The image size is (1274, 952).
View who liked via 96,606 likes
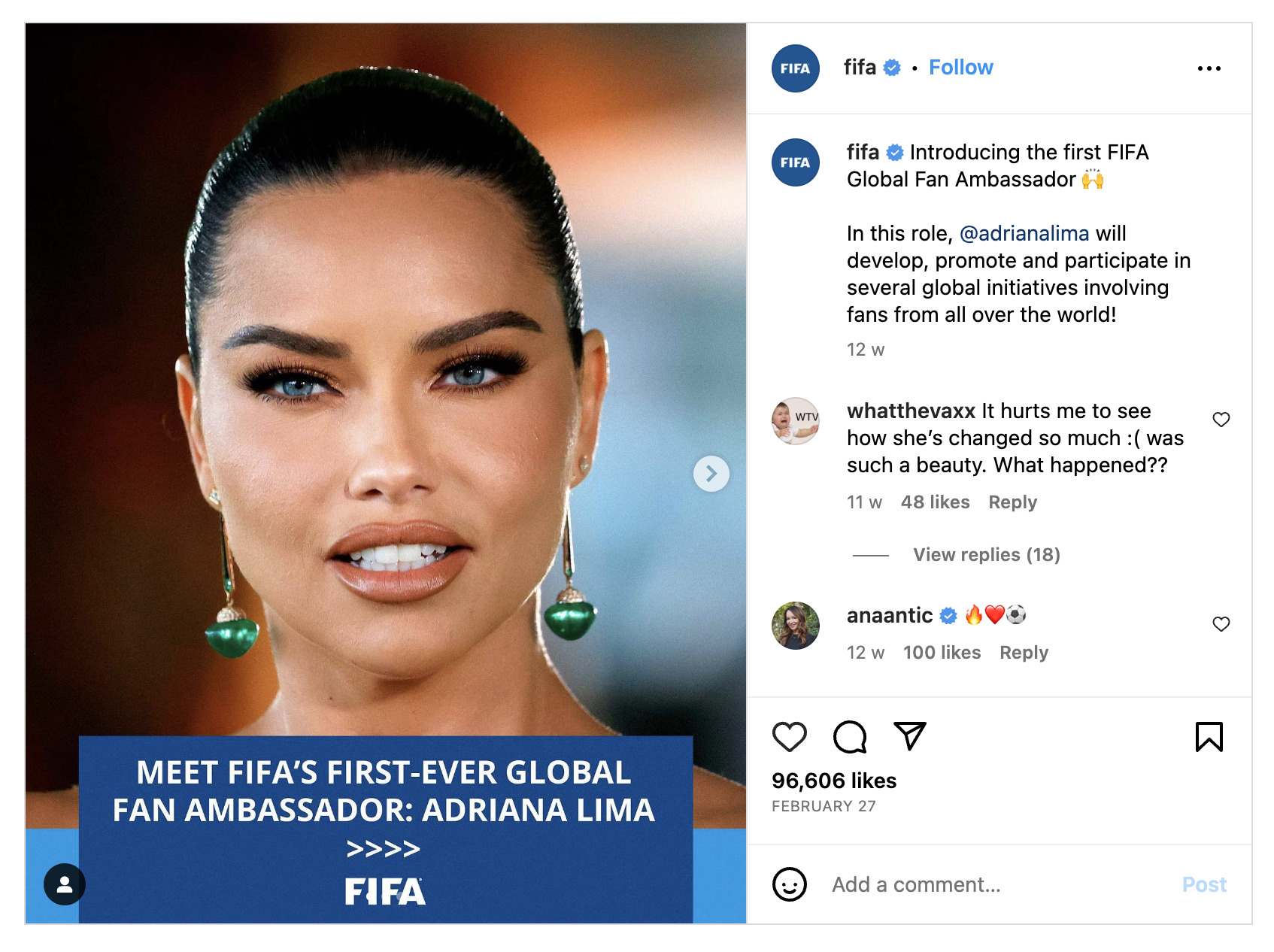833,781
